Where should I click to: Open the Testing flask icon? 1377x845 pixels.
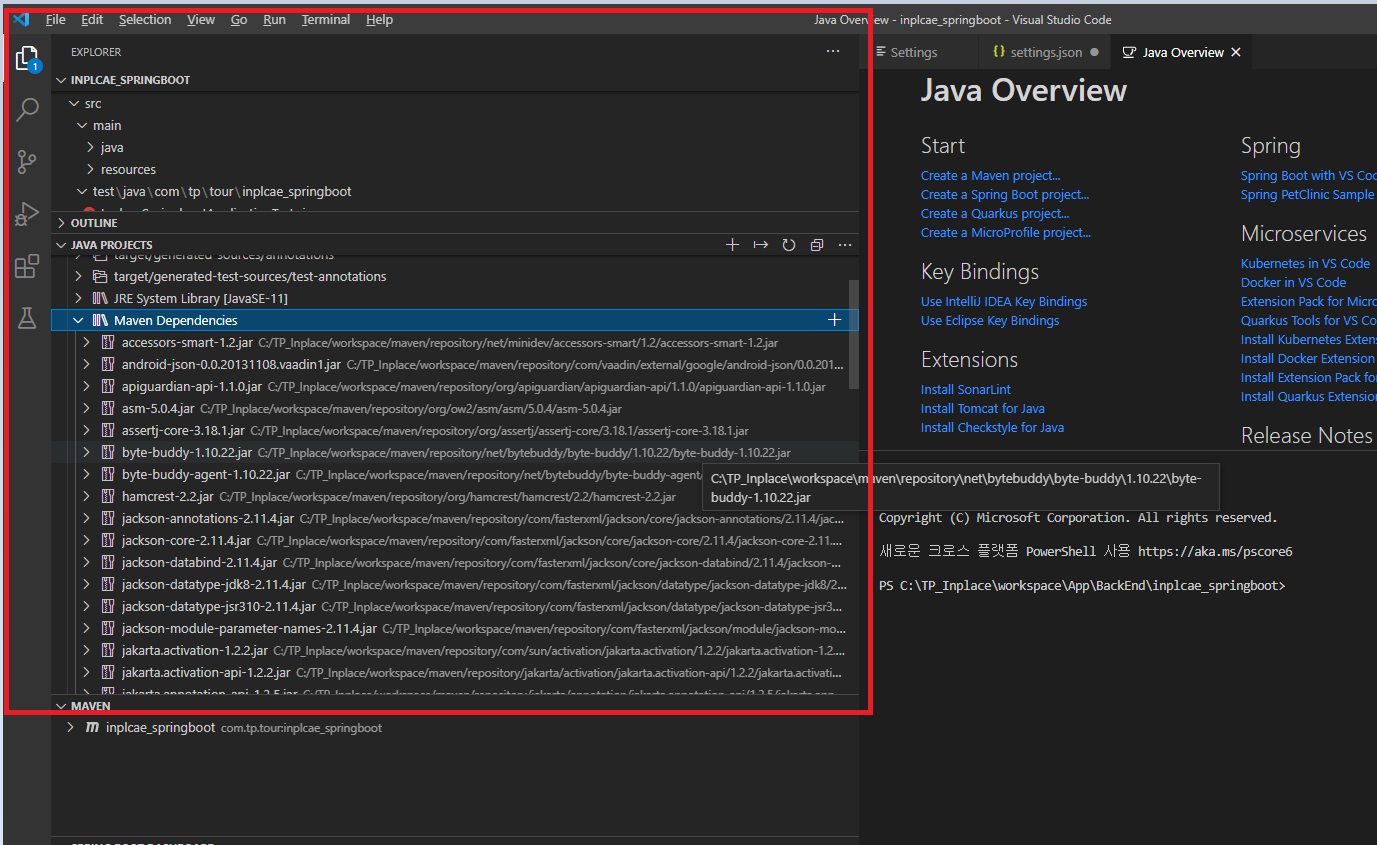point(27,318)
